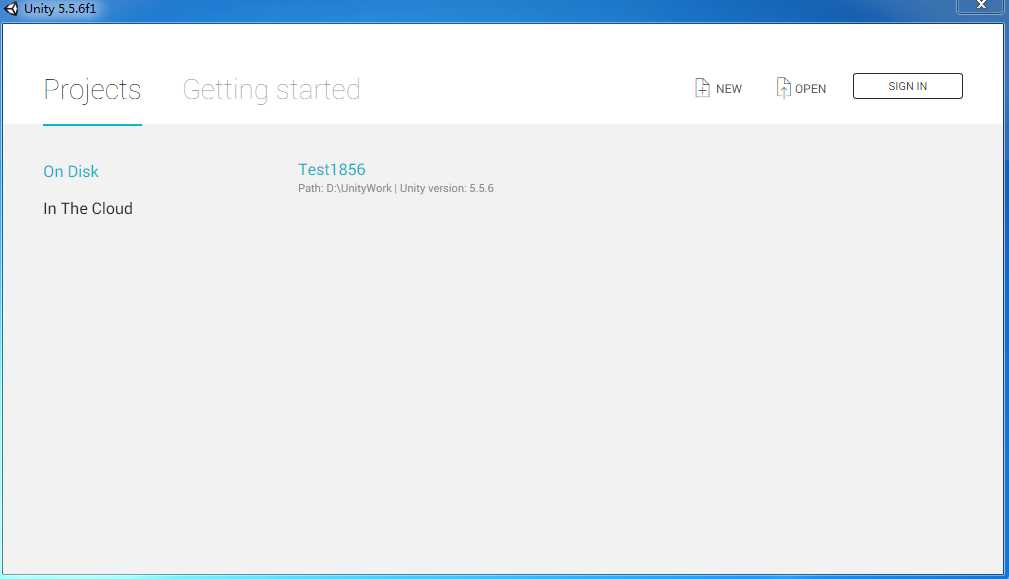The height and width of the screenshot is (579, 1009).
Task: Click the NEW project document icon
Action: tap(702, 87)
